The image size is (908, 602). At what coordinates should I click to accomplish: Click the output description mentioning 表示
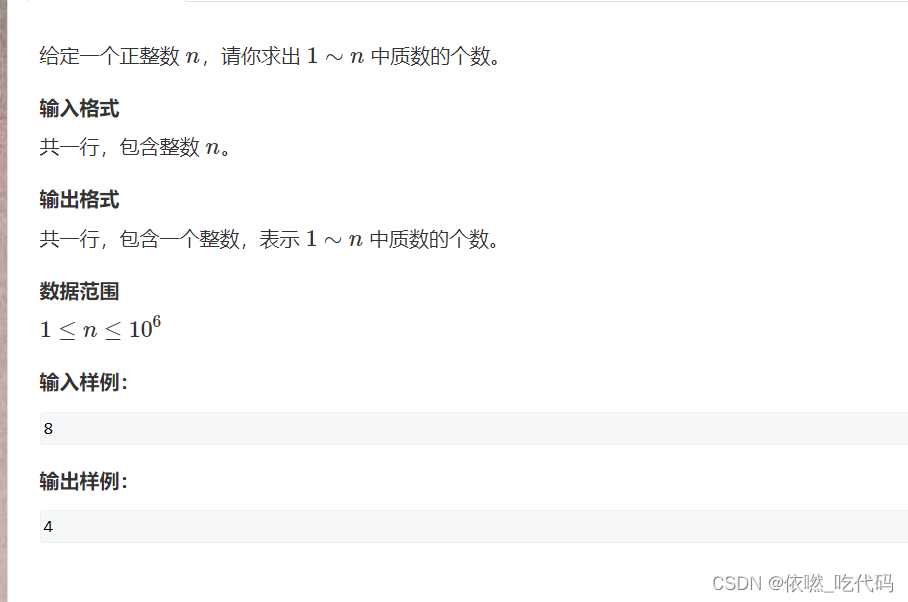(x=269, y=238)
